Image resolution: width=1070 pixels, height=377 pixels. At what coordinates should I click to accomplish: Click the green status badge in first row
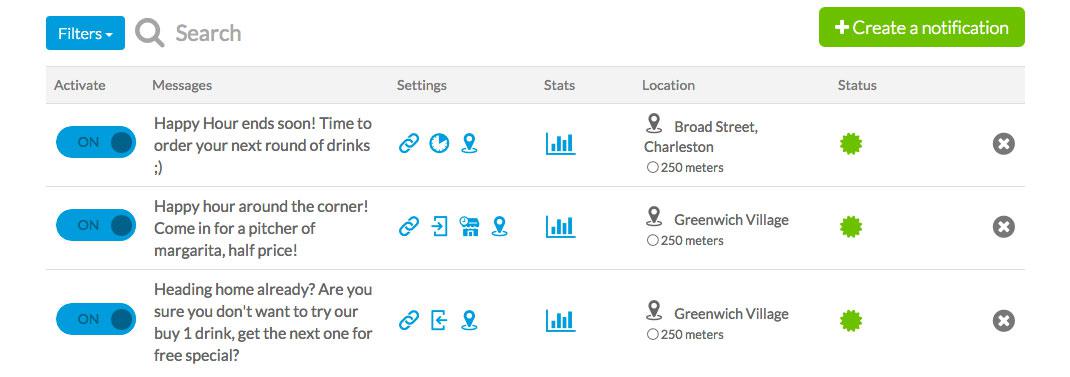851,143
